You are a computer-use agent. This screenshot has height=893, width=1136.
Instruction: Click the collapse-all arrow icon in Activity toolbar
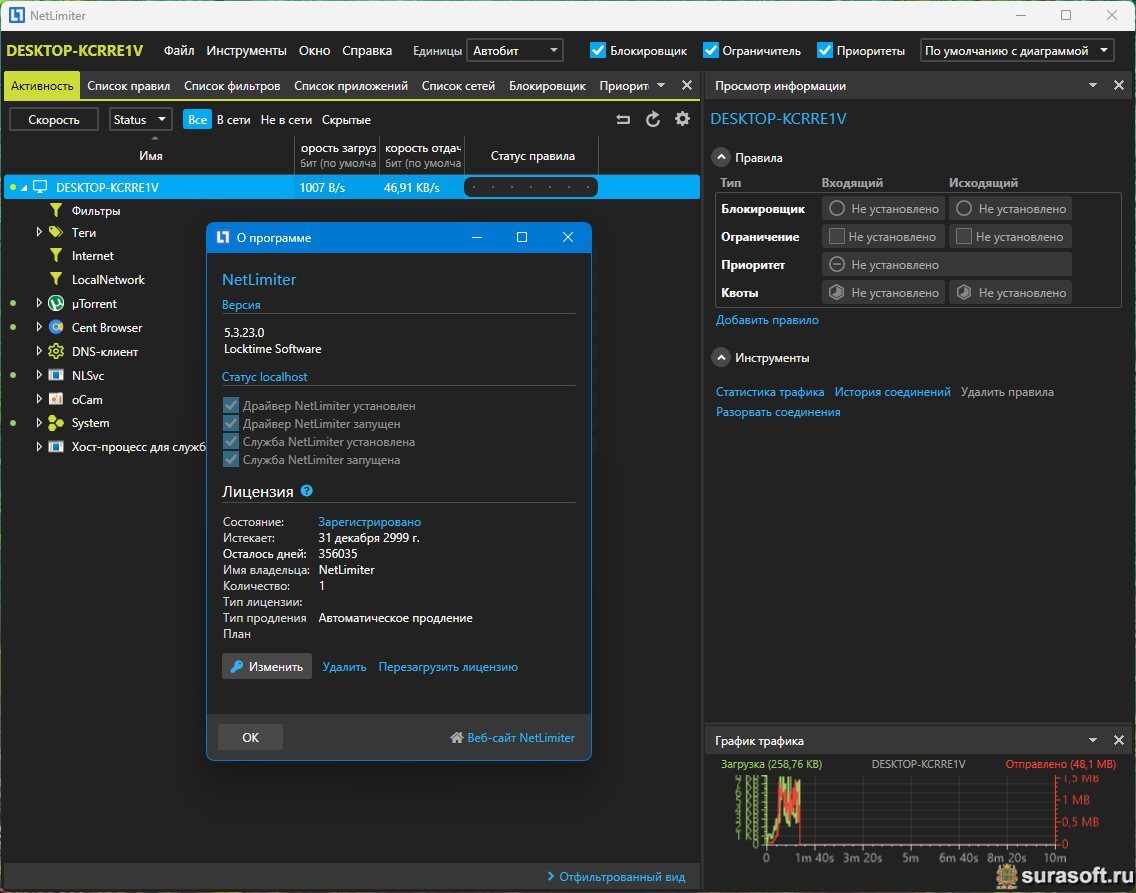pyautogui.click(x=623, y=120)
